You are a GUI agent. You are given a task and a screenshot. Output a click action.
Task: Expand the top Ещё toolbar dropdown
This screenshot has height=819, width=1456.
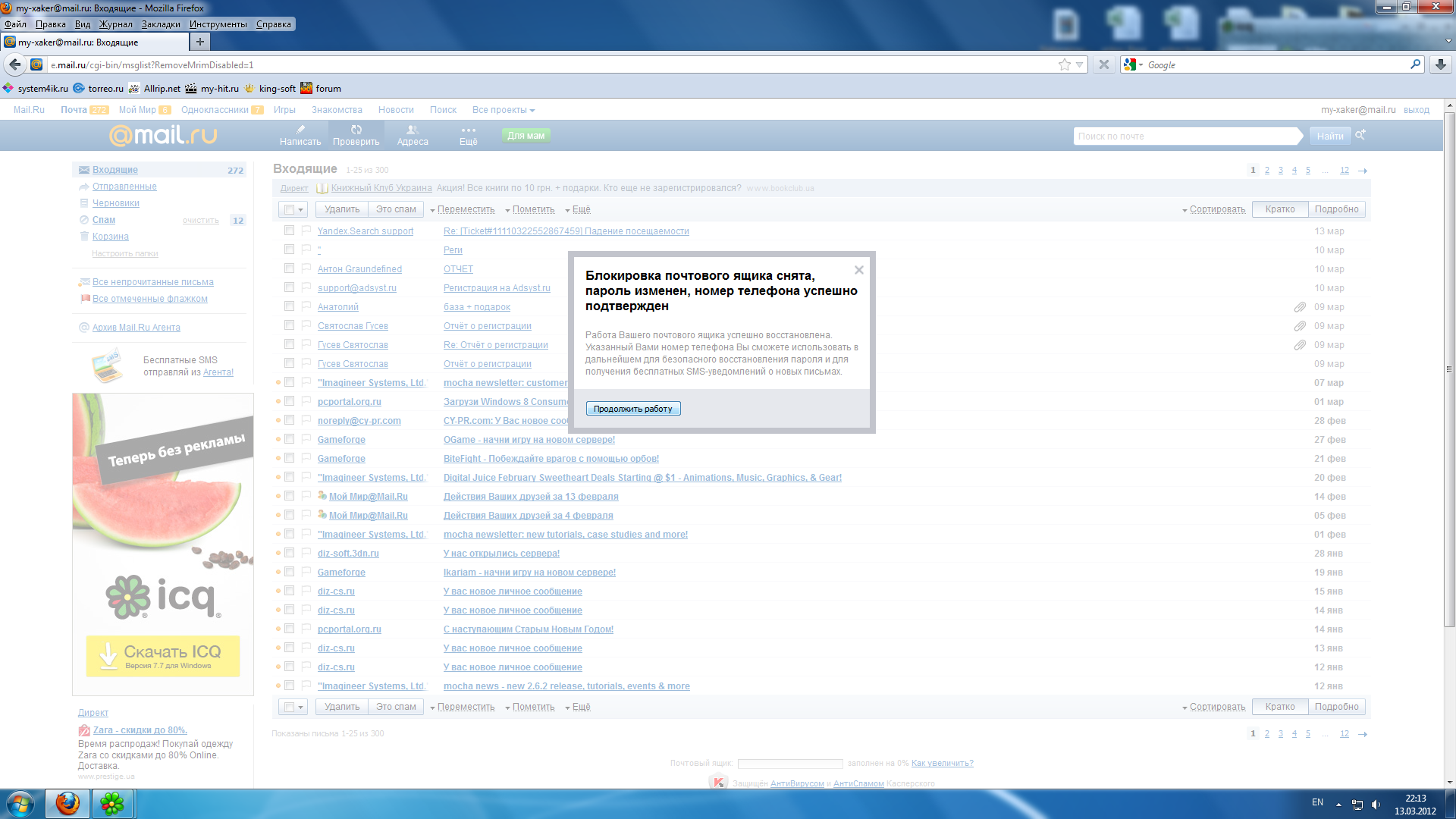pyautogui.click(x=578, y=209)
